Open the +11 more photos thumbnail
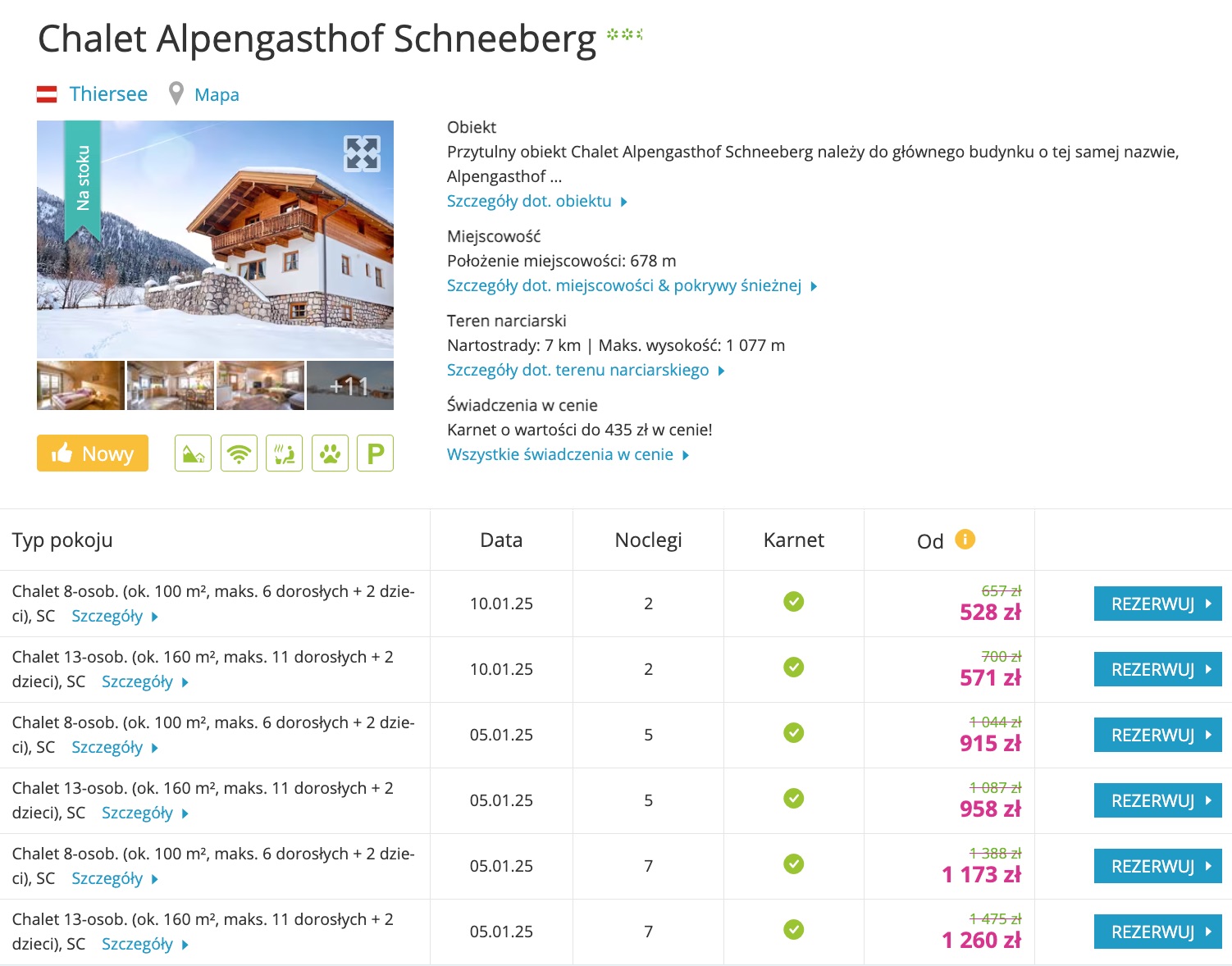1232x966 pixels. coord(349,385)
